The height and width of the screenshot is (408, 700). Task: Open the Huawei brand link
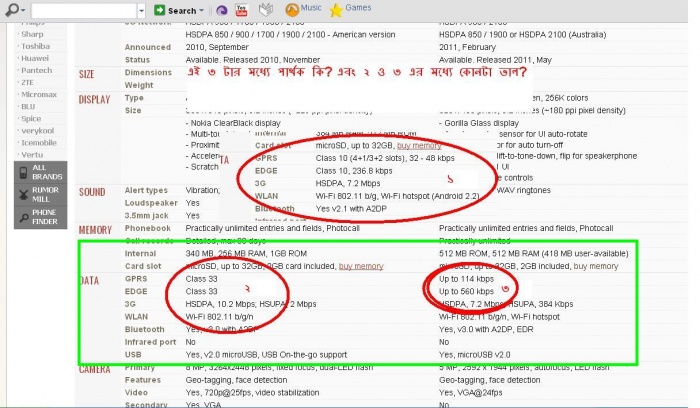[35, 58]
